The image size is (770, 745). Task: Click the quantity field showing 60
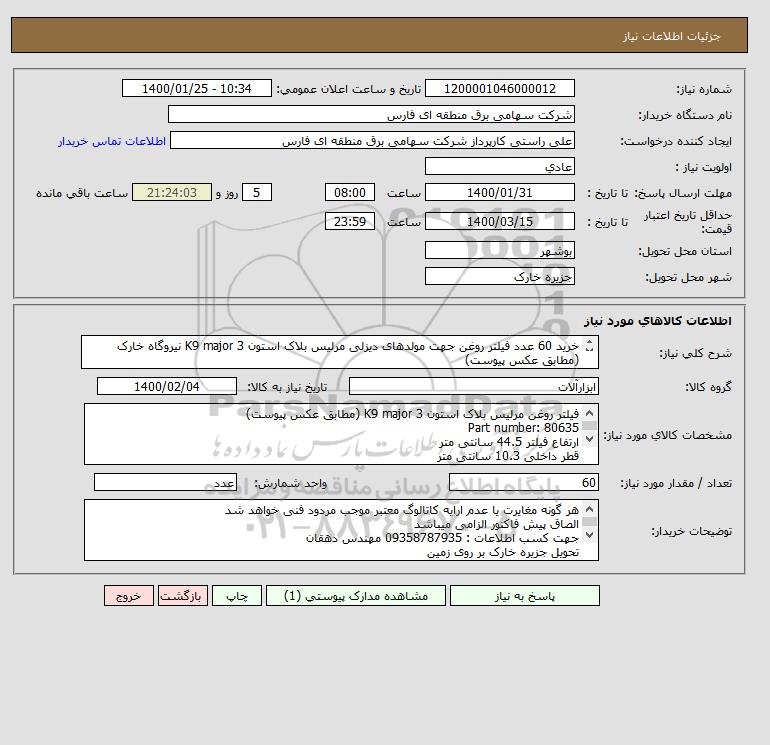pyautogui.click(x=523, y=483)
